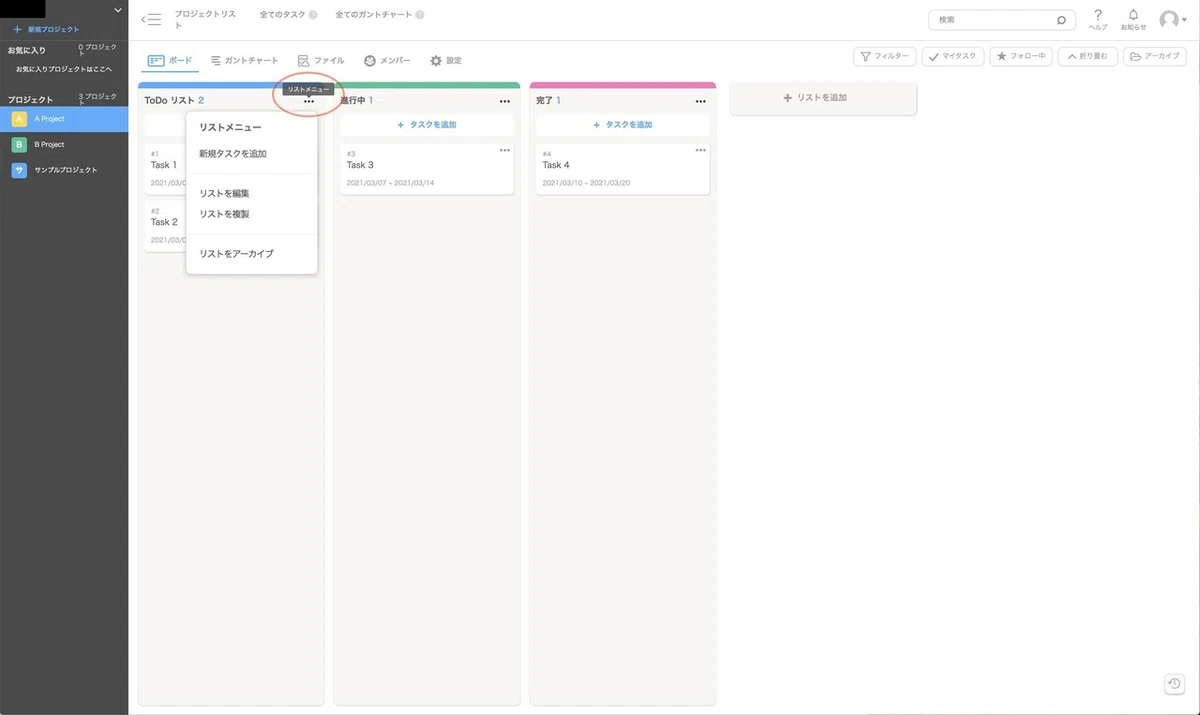Click the blue サ project icon

(19, 170)
